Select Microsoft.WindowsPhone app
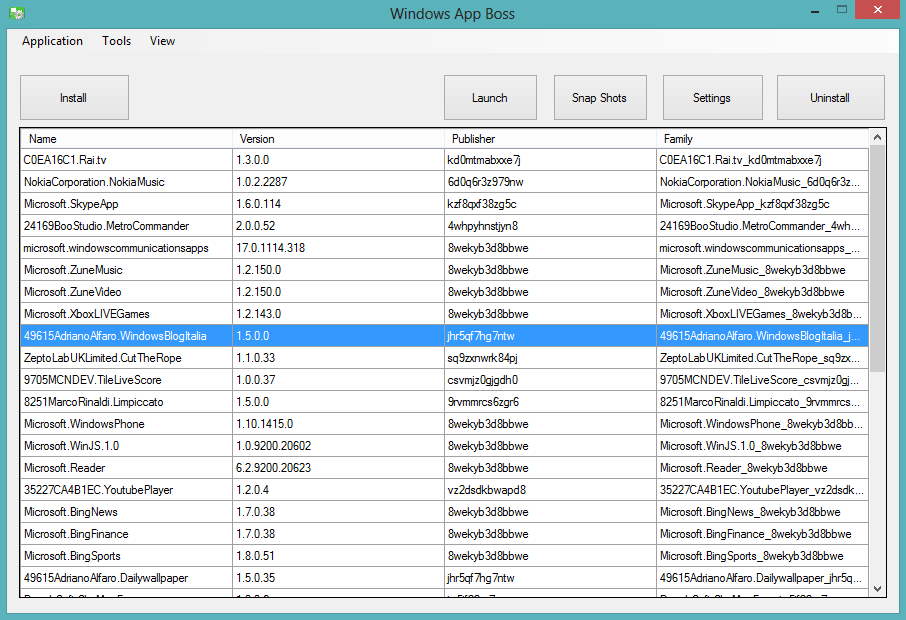The width and height of the screenshot is (906, 620). click(x=444, y=424)
